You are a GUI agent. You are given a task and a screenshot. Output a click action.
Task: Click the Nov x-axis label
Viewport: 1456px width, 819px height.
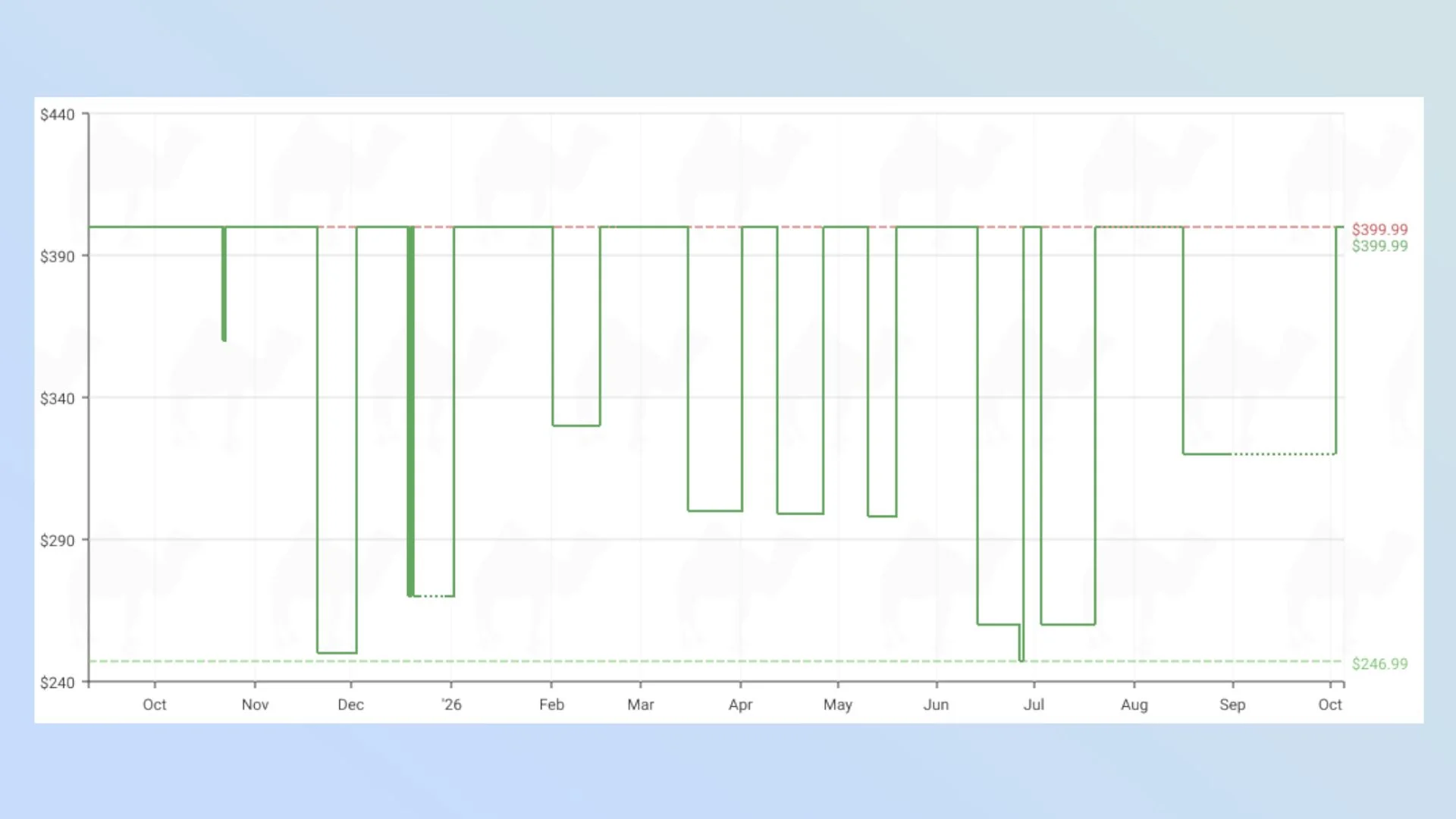255,704
